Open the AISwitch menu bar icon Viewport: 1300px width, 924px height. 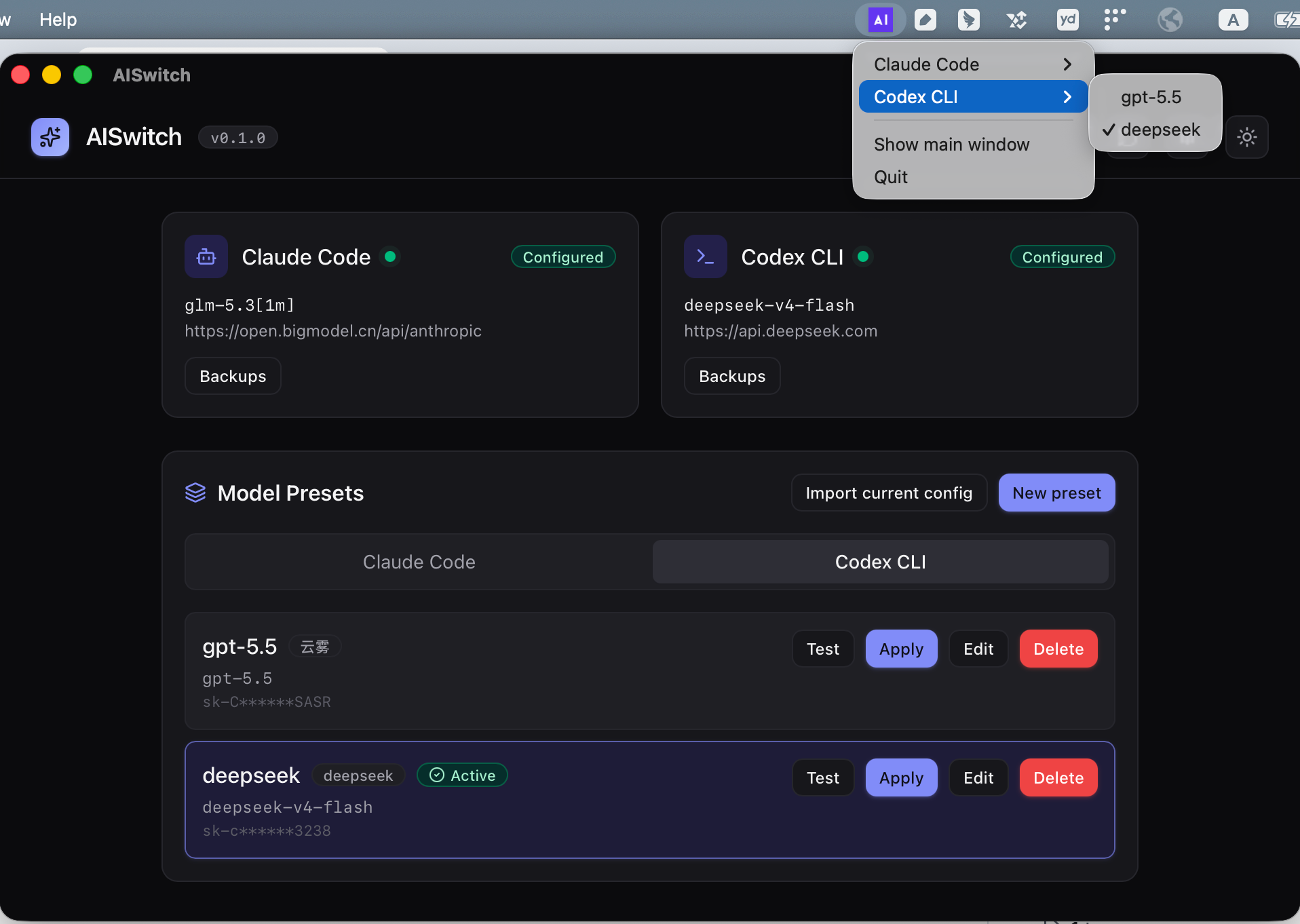point(881,20)
